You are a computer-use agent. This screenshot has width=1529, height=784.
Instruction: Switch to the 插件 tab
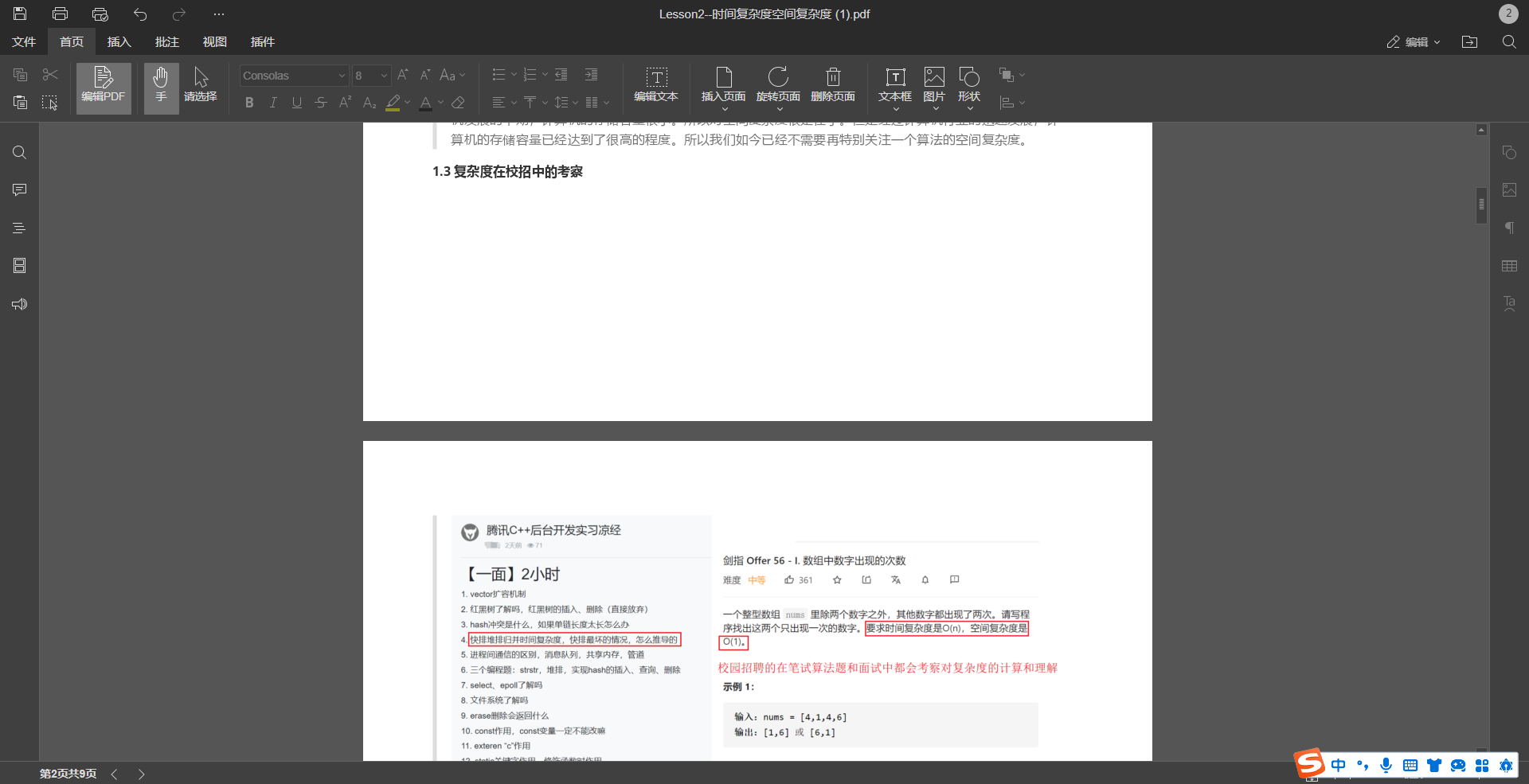(x=263, y=41)
